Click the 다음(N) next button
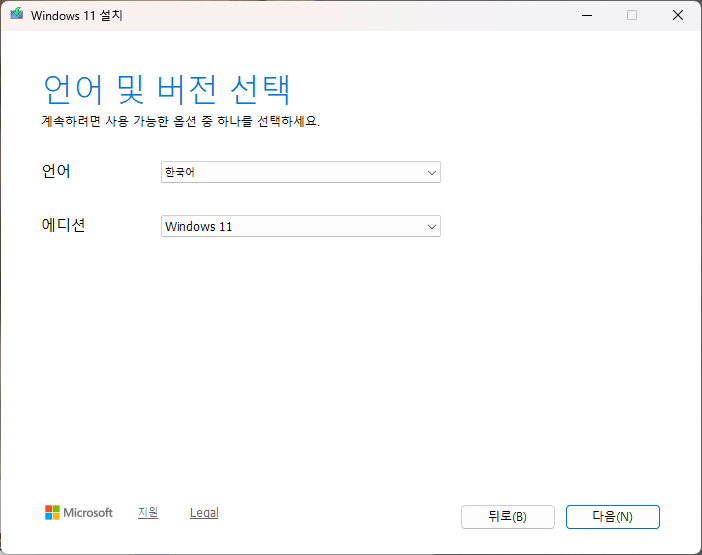The image size is (702, 555). (x=612, y=517)
